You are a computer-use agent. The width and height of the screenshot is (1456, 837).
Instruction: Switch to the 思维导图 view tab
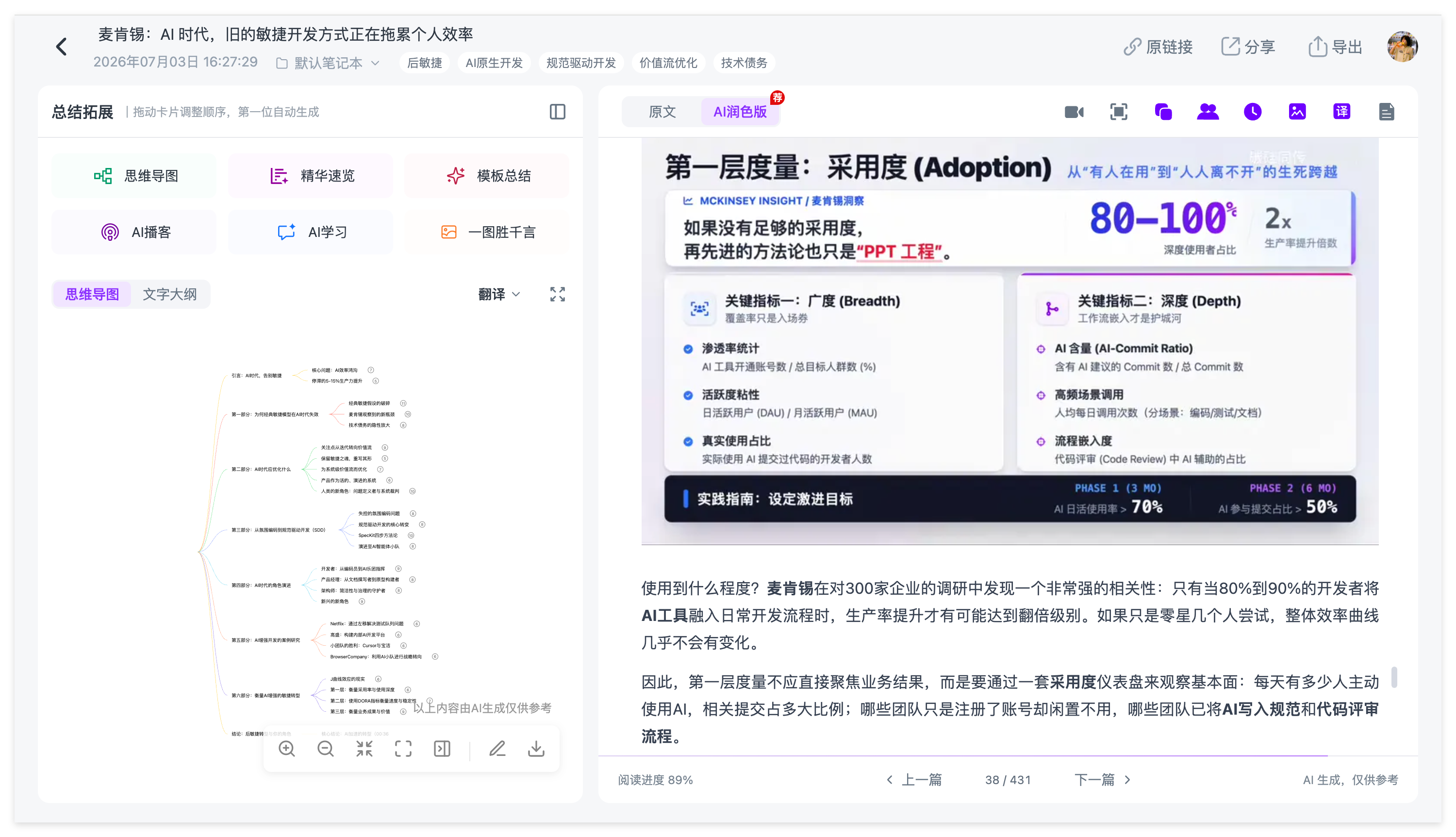[x=92, y=294]
